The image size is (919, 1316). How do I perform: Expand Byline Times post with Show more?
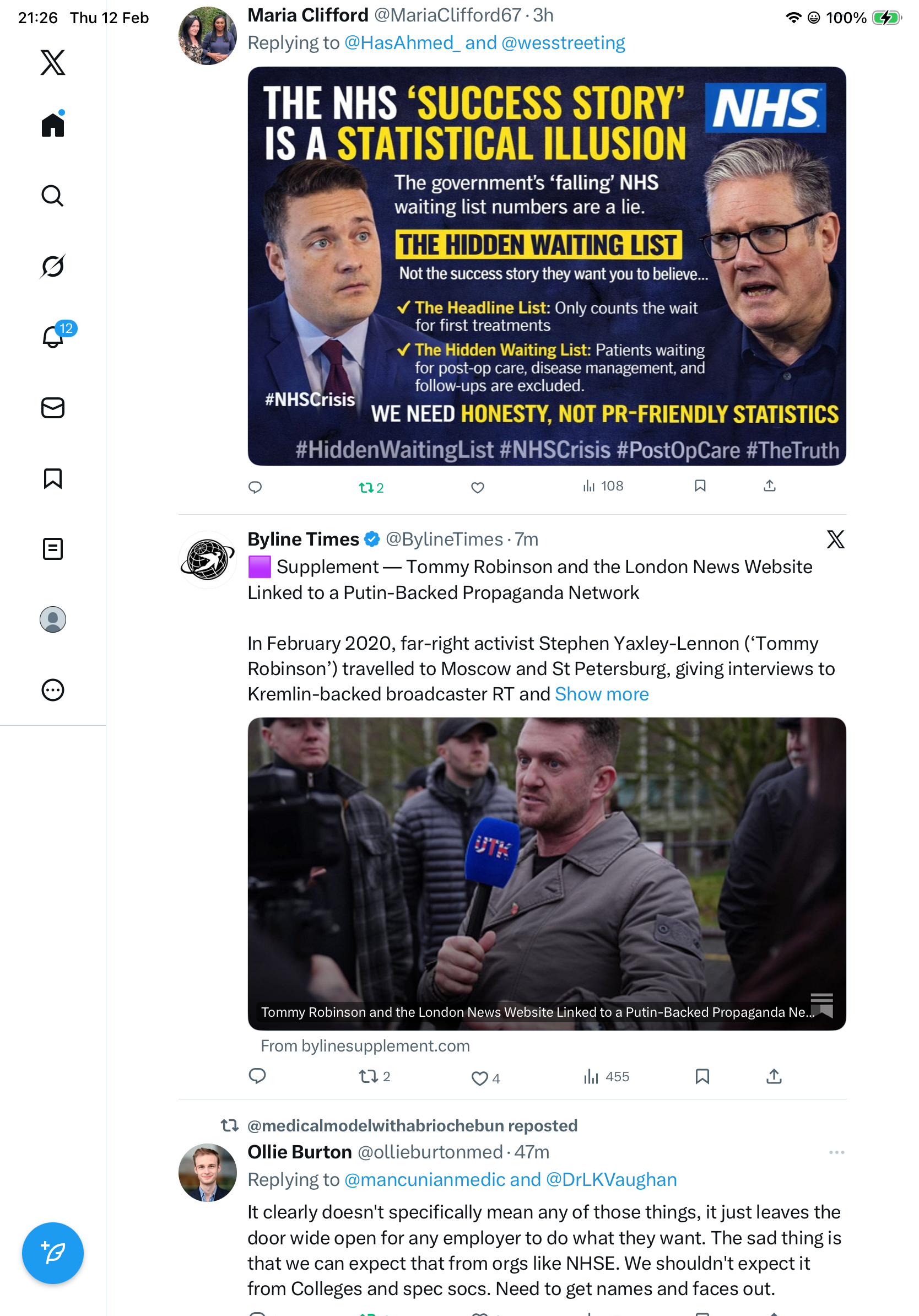click(x=602, y=694)
